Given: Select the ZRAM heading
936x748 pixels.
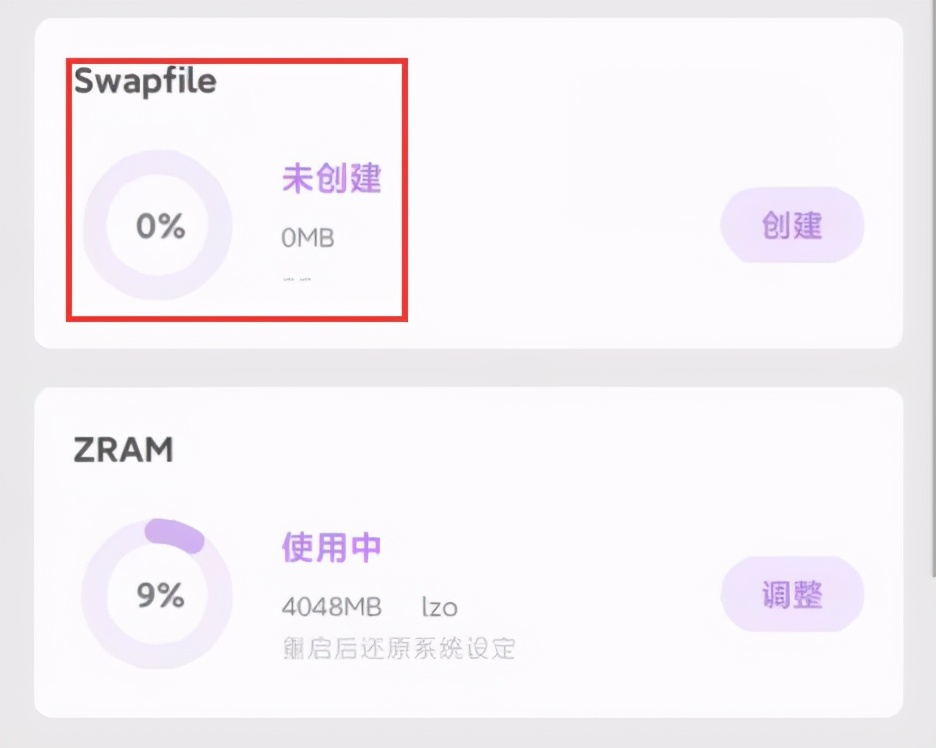Looking at the screenshot, I should 124,450.
